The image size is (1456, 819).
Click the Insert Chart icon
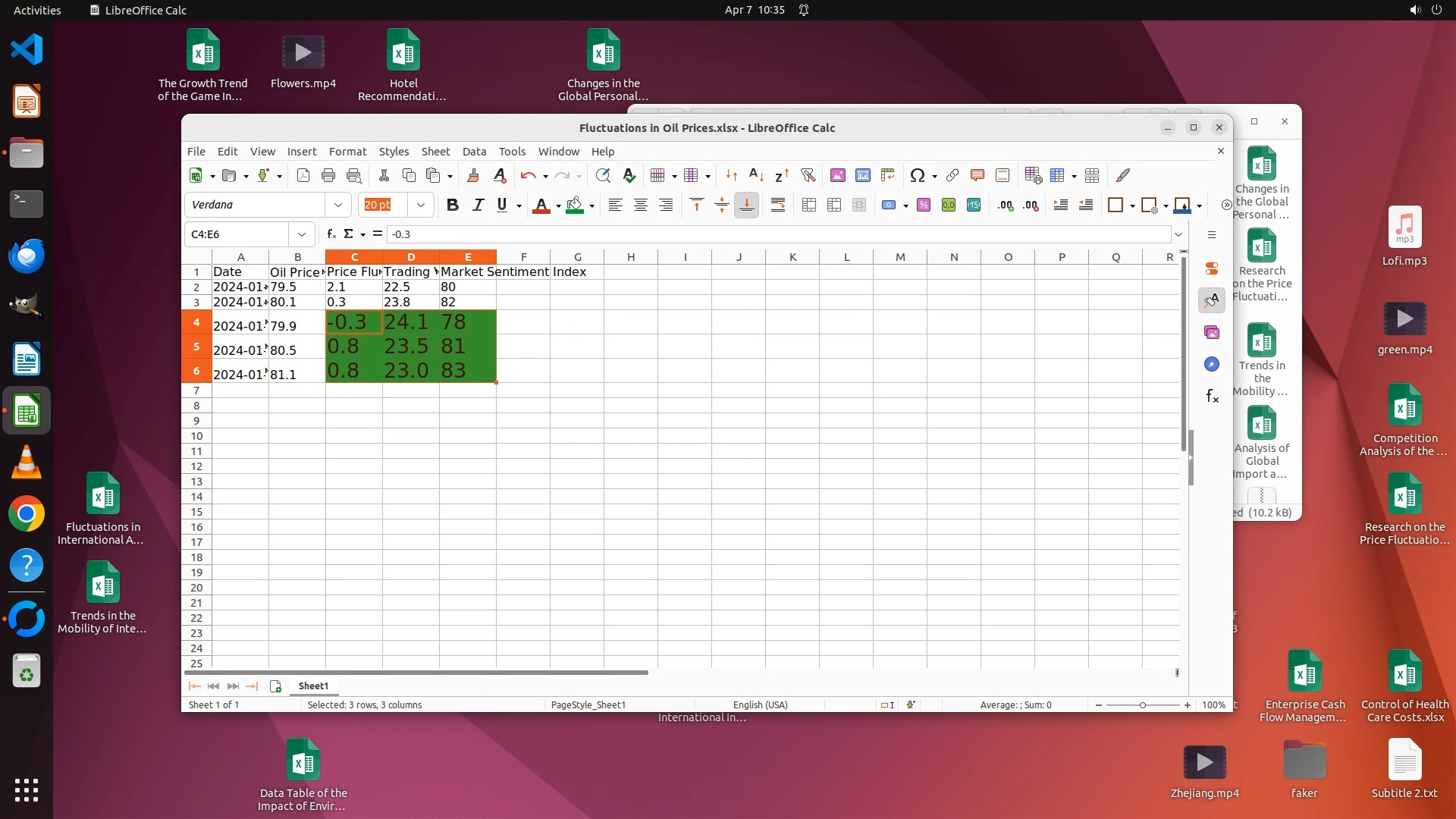pyautogui.click(x=862, y=176)
